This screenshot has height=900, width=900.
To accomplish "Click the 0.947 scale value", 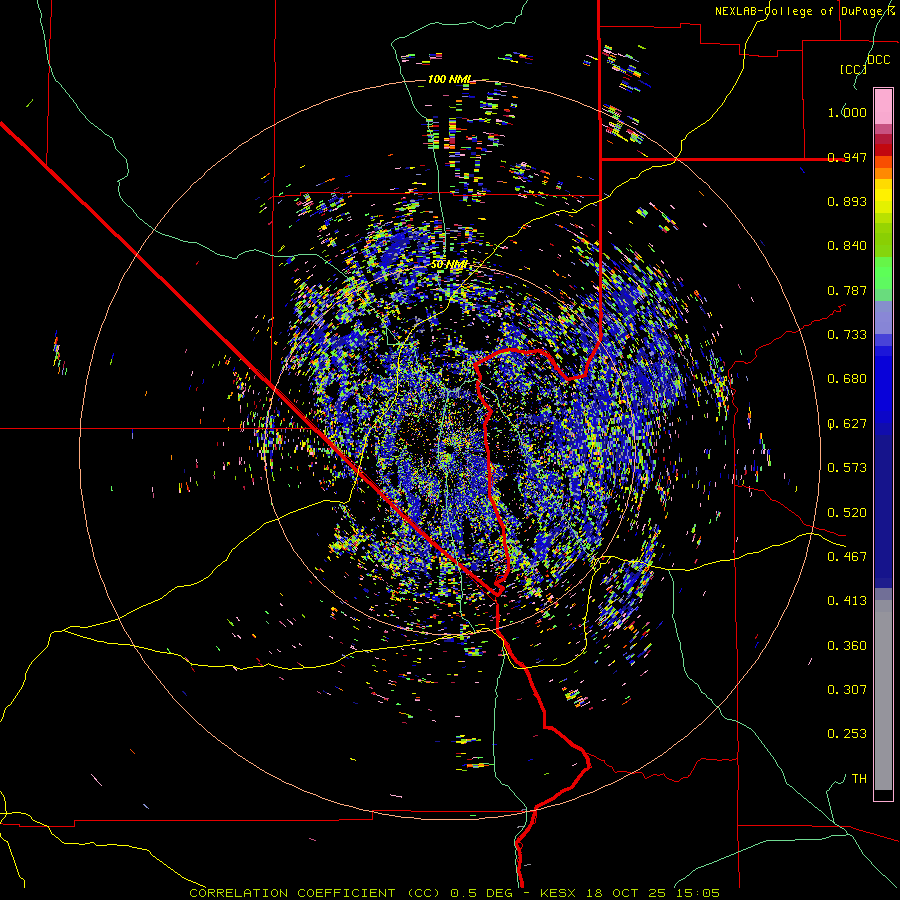I will (x=847, y=157).
